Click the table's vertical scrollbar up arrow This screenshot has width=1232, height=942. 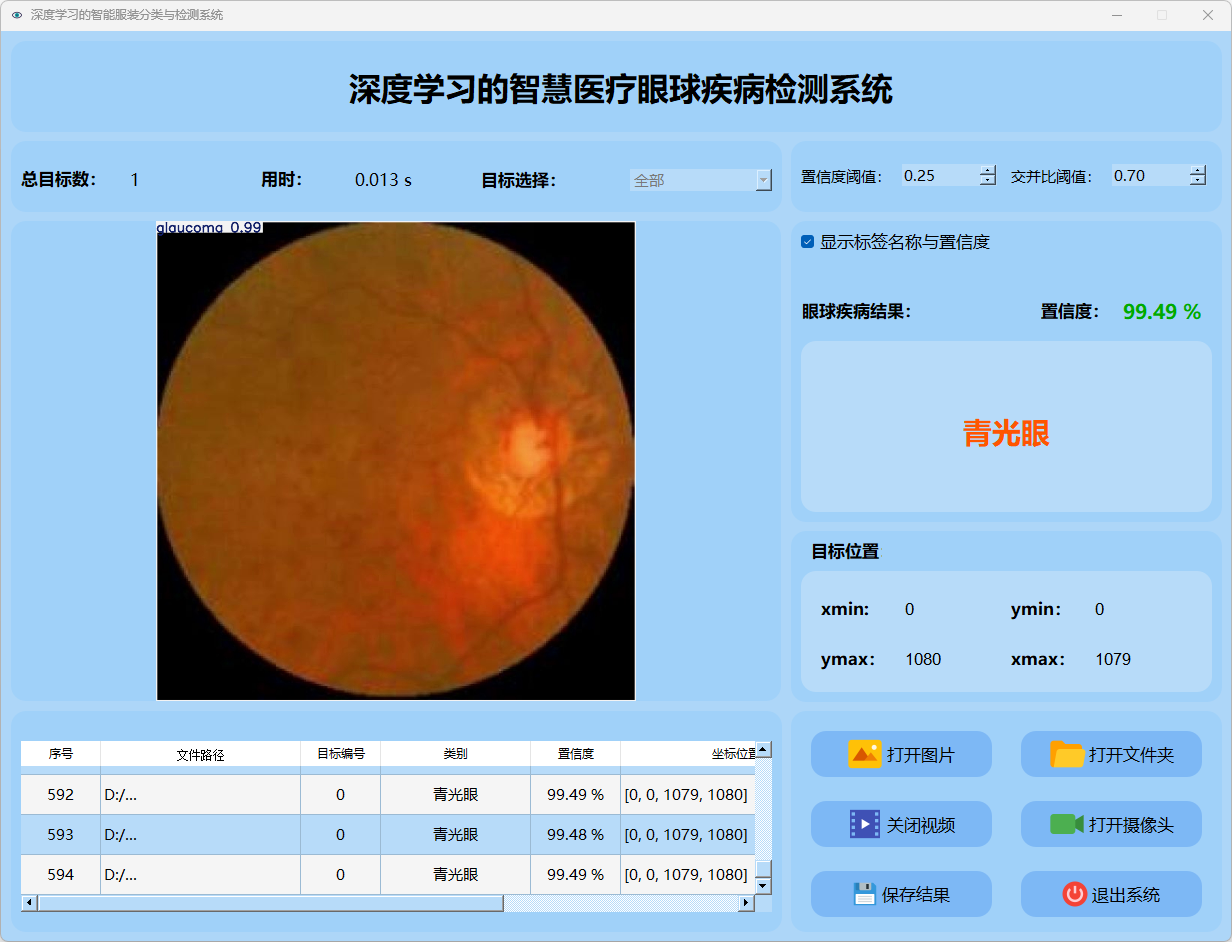[x=763, y=749]
